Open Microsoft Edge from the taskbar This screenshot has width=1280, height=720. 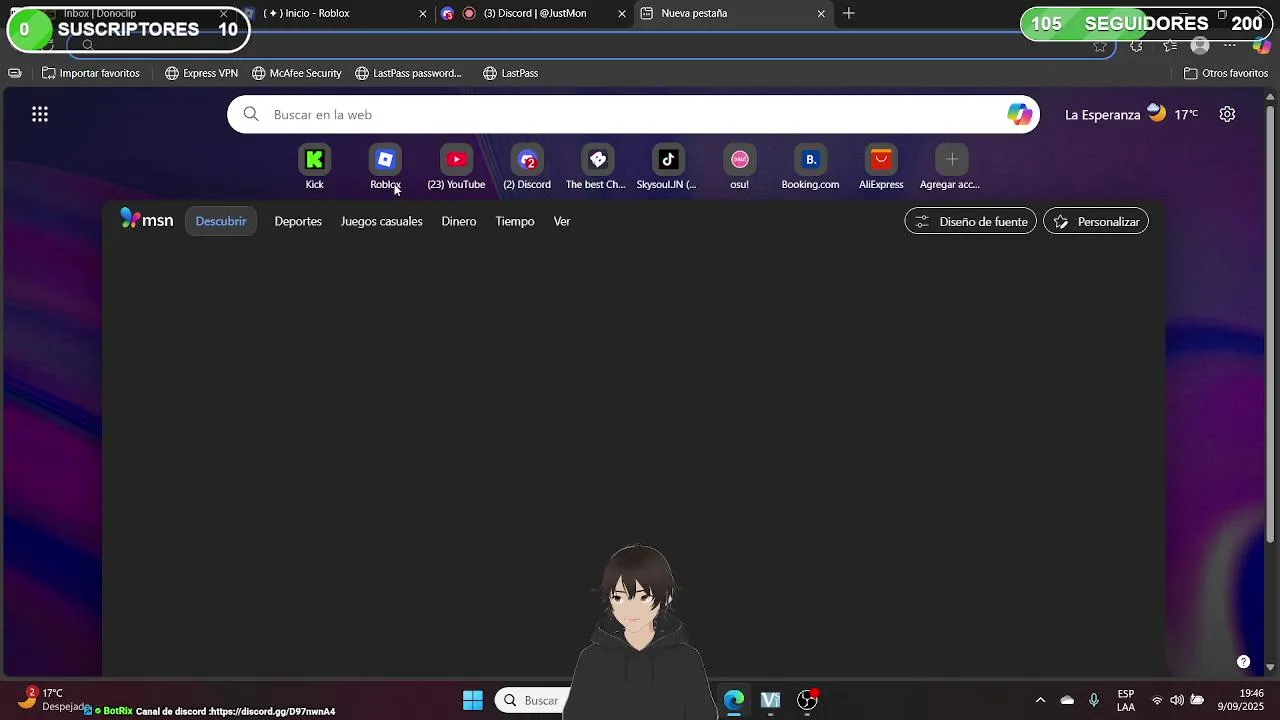(734, 700)
